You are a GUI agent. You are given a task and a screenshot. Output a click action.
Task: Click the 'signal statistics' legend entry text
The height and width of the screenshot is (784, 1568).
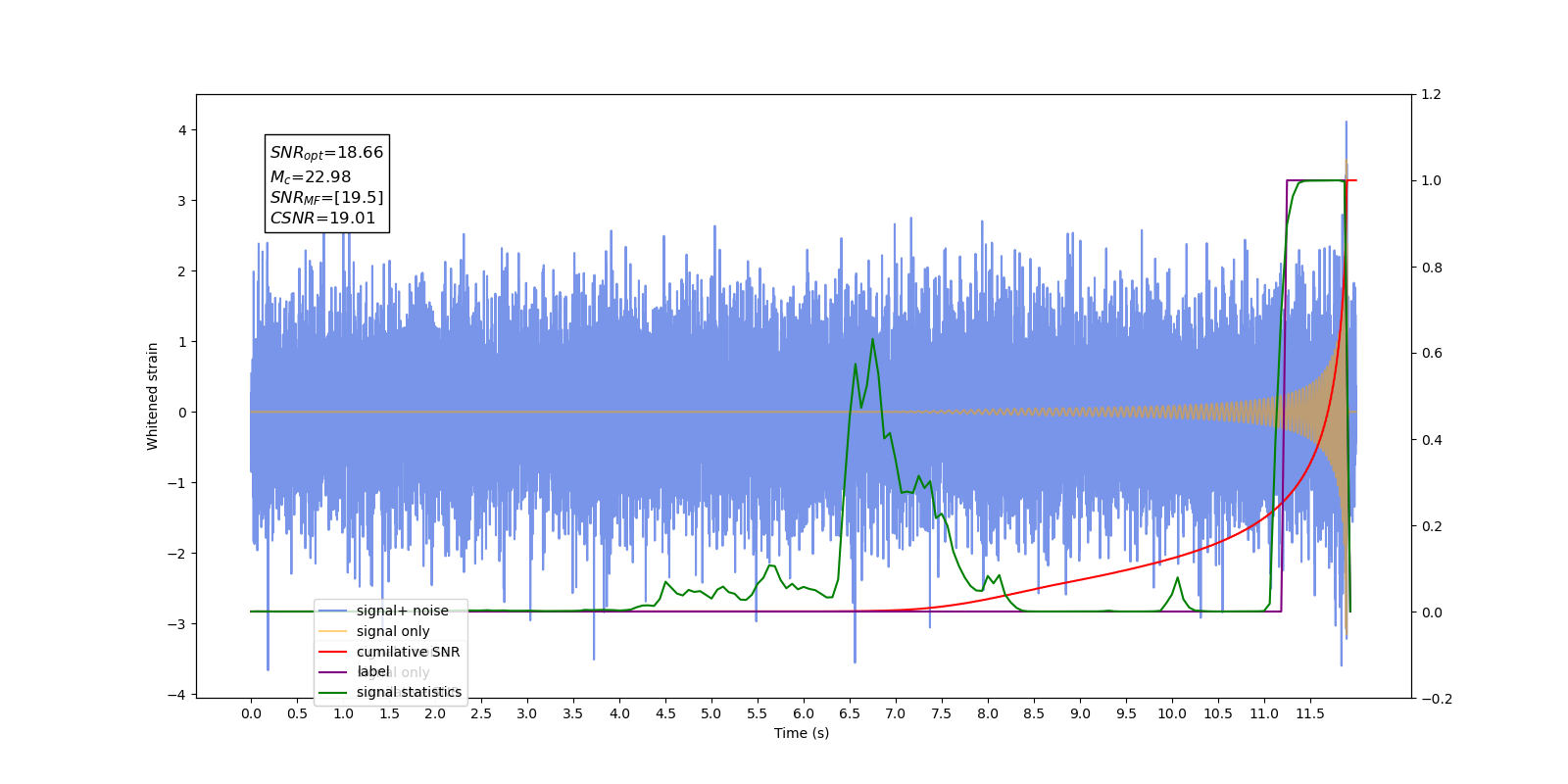point(409,692)
